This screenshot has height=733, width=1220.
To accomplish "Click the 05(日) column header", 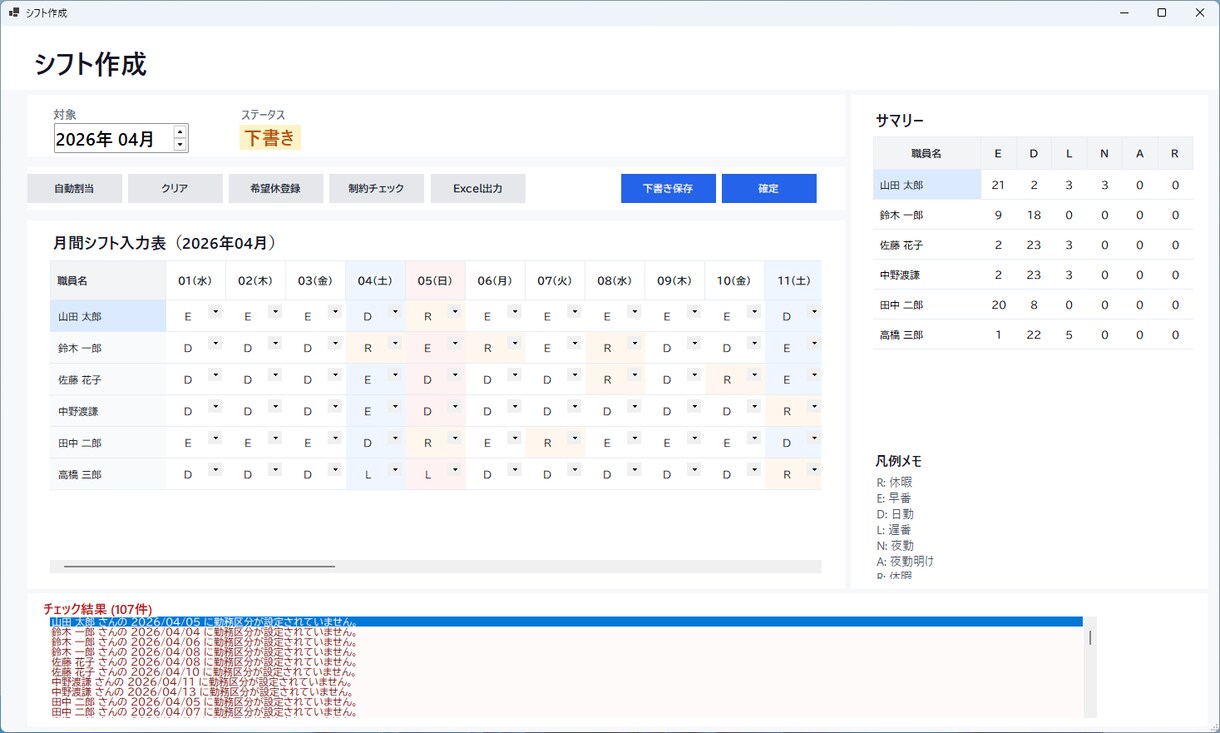I will tap(435, 281).
